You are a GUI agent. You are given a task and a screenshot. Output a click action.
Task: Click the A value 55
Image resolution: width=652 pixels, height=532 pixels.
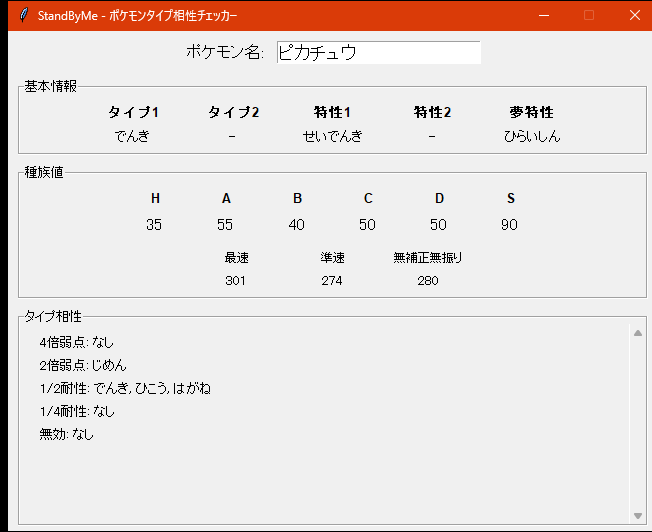coord(225,225)
